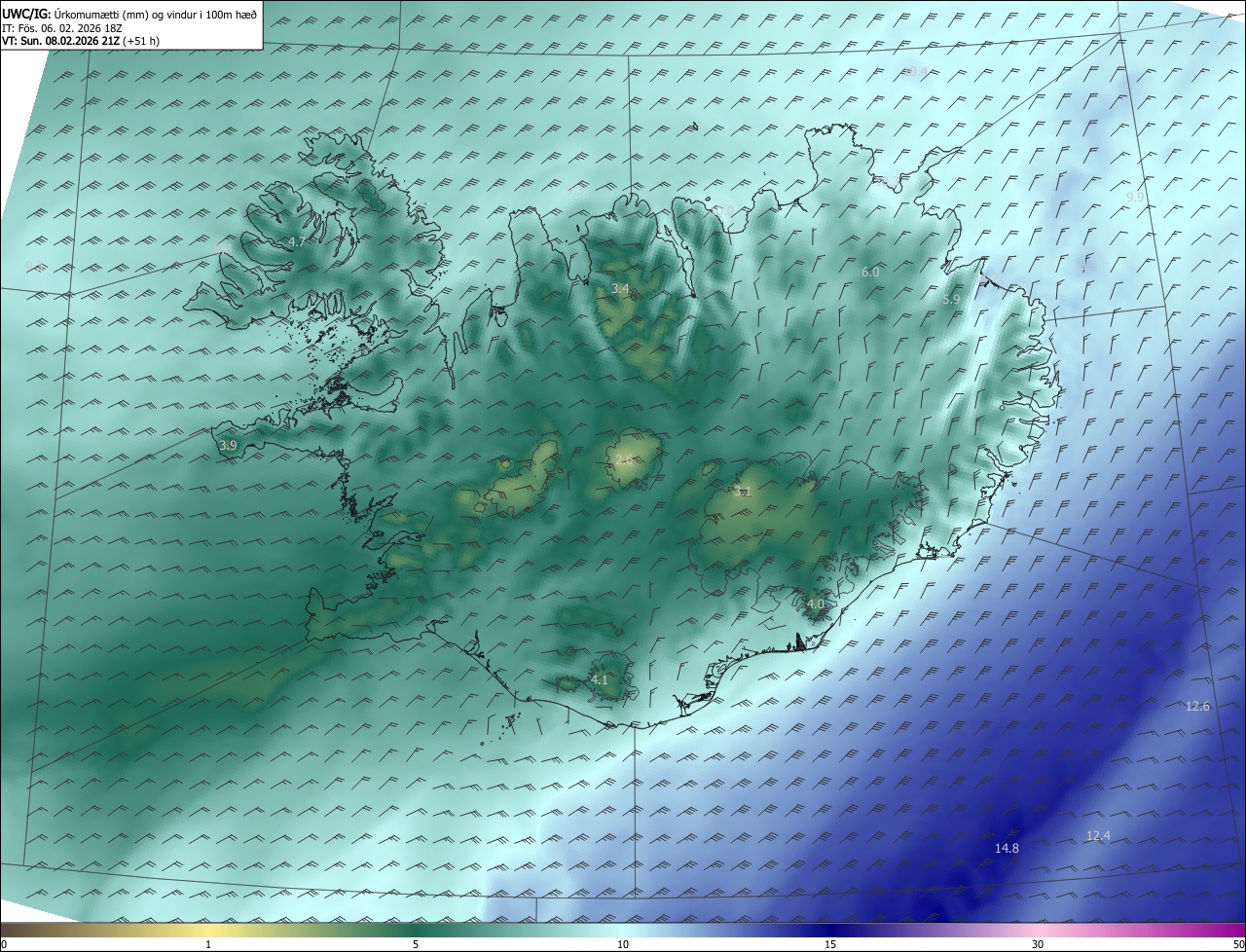
Task: Click the '1' tick on the color scale
Action: click(x=209, y=944)
